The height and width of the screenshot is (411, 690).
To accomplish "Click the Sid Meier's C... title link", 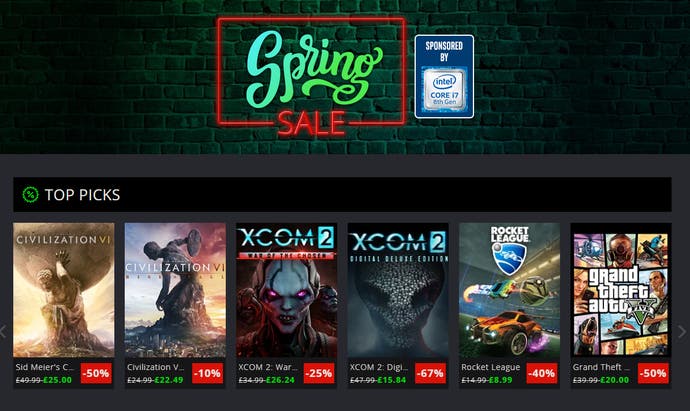I will 45,367.
